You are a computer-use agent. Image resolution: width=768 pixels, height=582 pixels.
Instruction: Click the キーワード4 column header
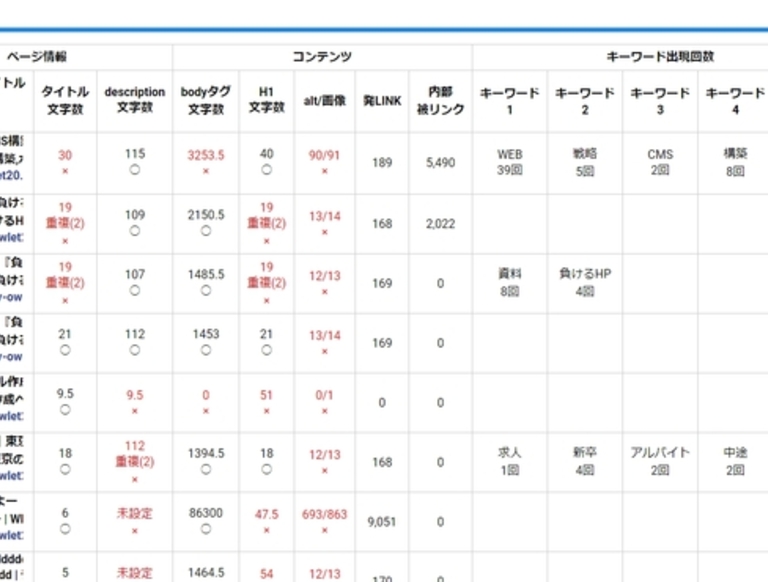(x=735, y=100)
